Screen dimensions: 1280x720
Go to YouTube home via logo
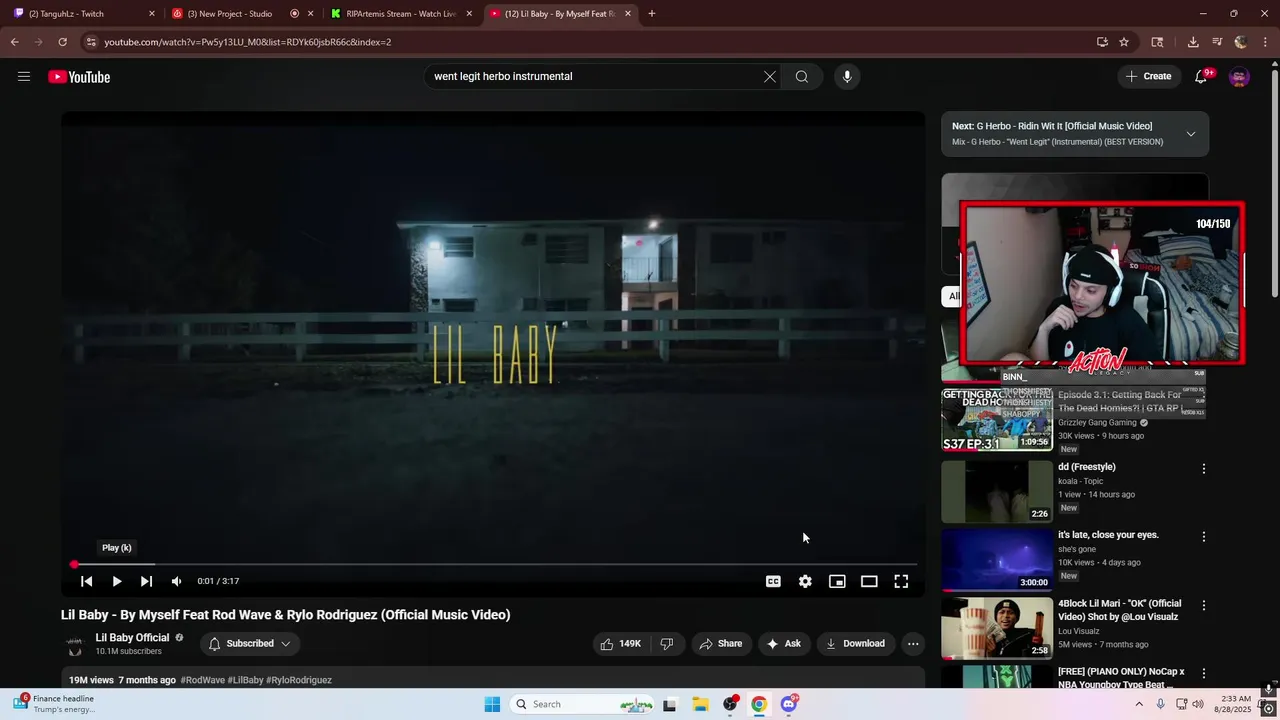tap(79, 77)
